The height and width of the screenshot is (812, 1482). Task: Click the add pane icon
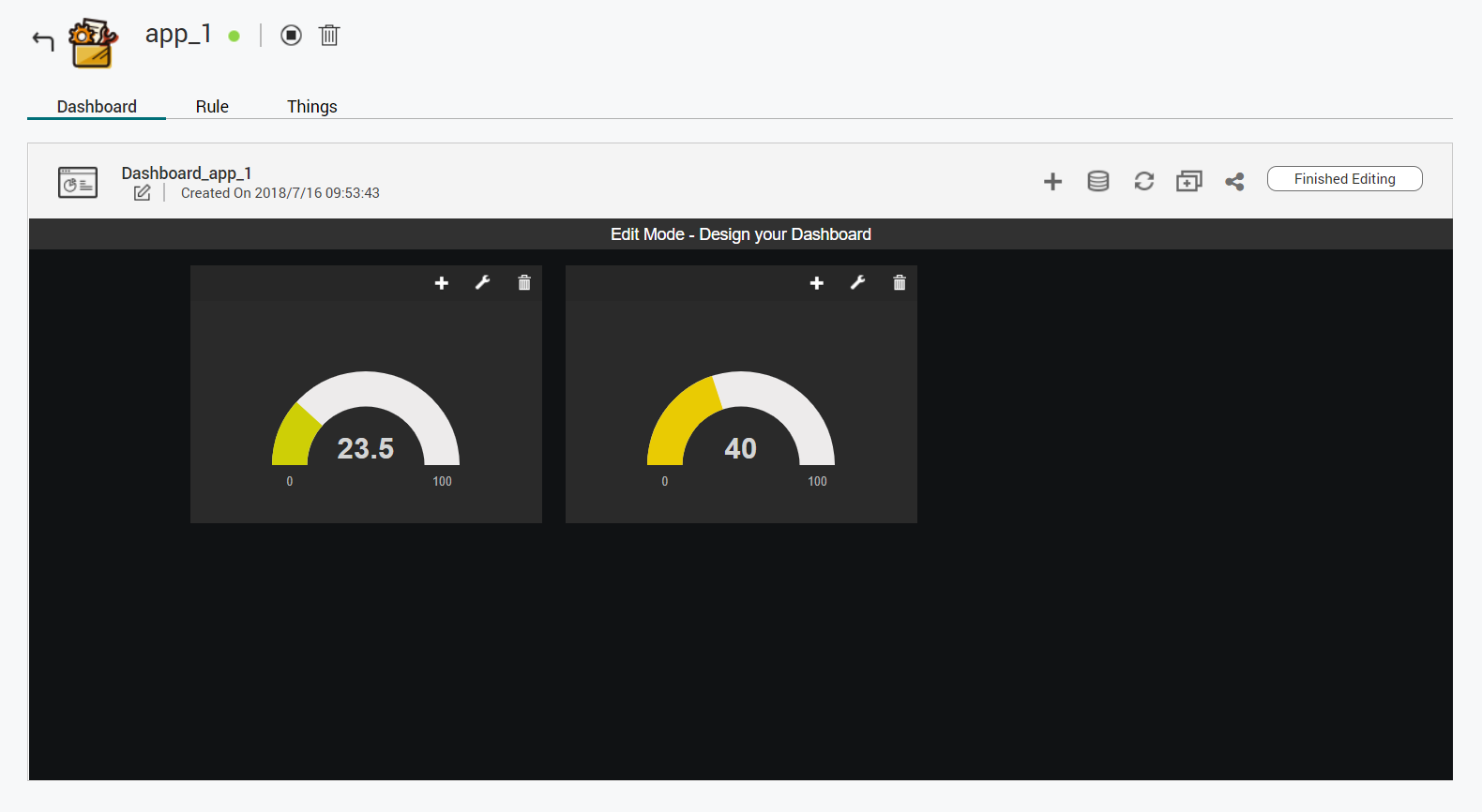point(1188,181)
